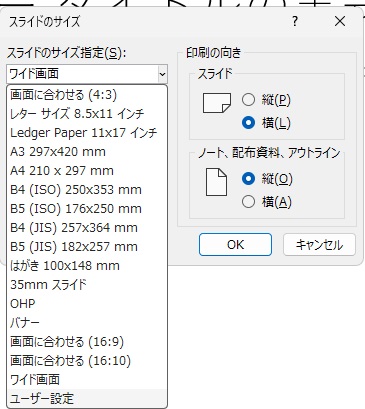Viewport: 365px width, 409px height.
Task: Confirm slide size with the OK button
Action: 235,245
